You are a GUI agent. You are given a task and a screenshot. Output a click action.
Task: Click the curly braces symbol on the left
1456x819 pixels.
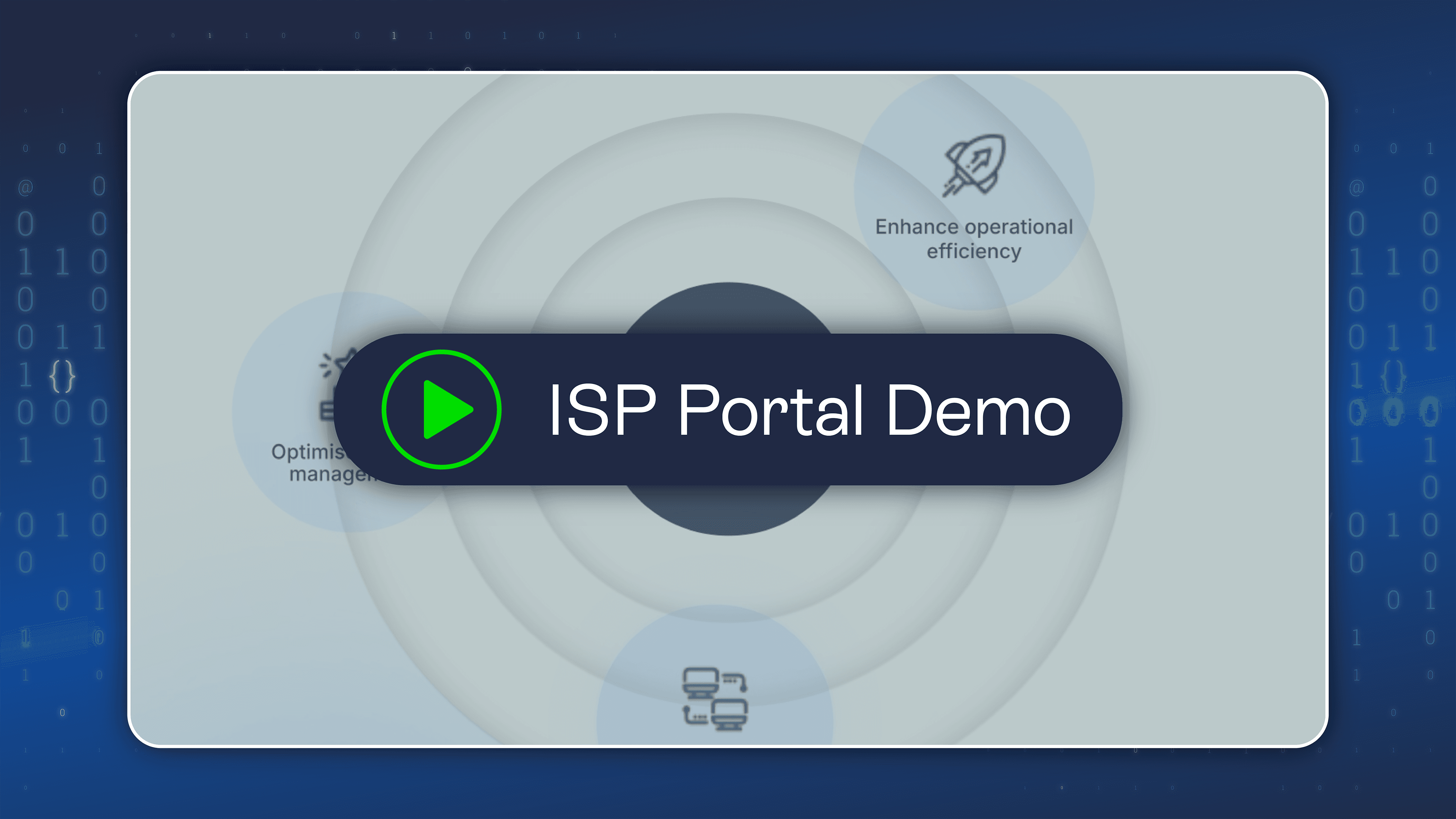[x=62, y=376]
